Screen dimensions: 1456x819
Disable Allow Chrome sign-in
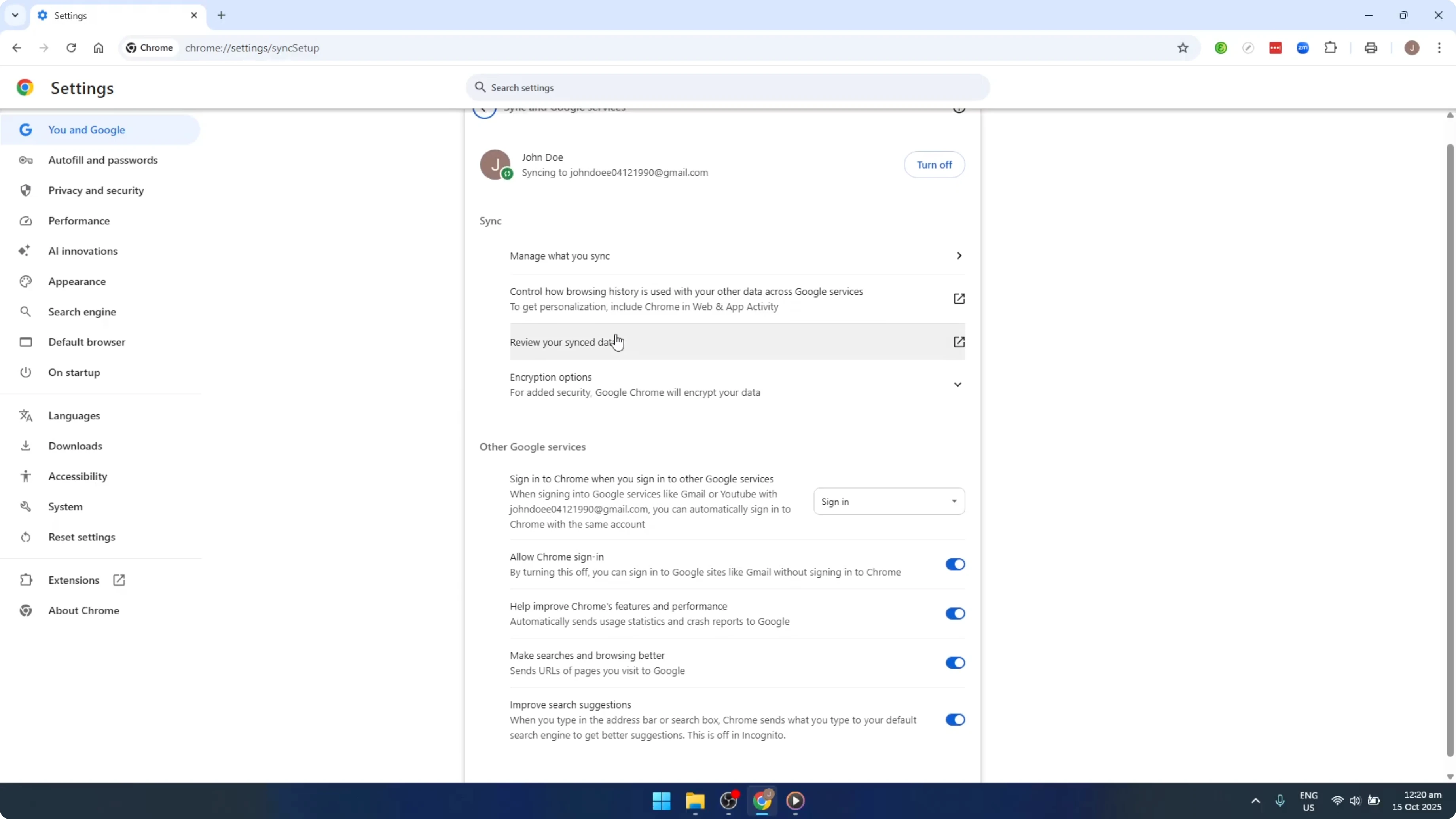pyautogui.click(x=955, y=564)
